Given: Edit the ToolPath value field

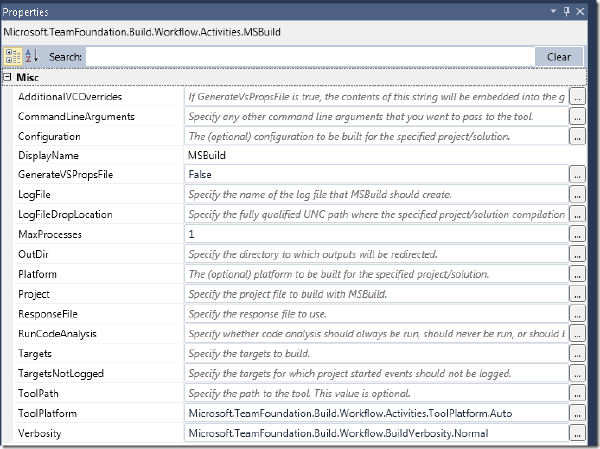Looking at the screenshot, I should [x=376, y=393].
